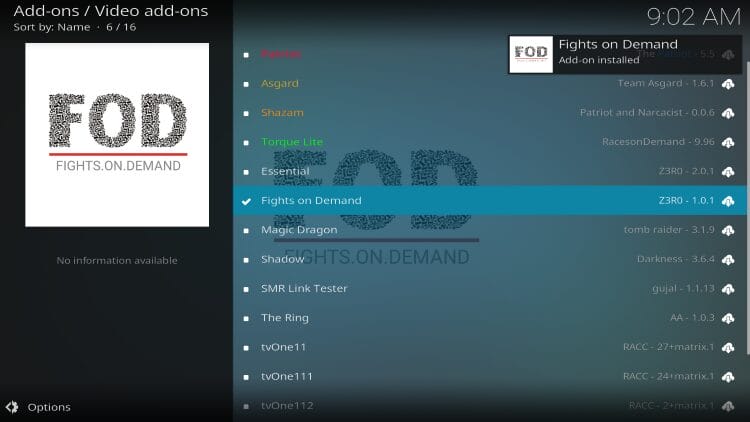
Task: Click the list scrollbar on right edge
Action: pyautogui.click(x=748, y=208)
